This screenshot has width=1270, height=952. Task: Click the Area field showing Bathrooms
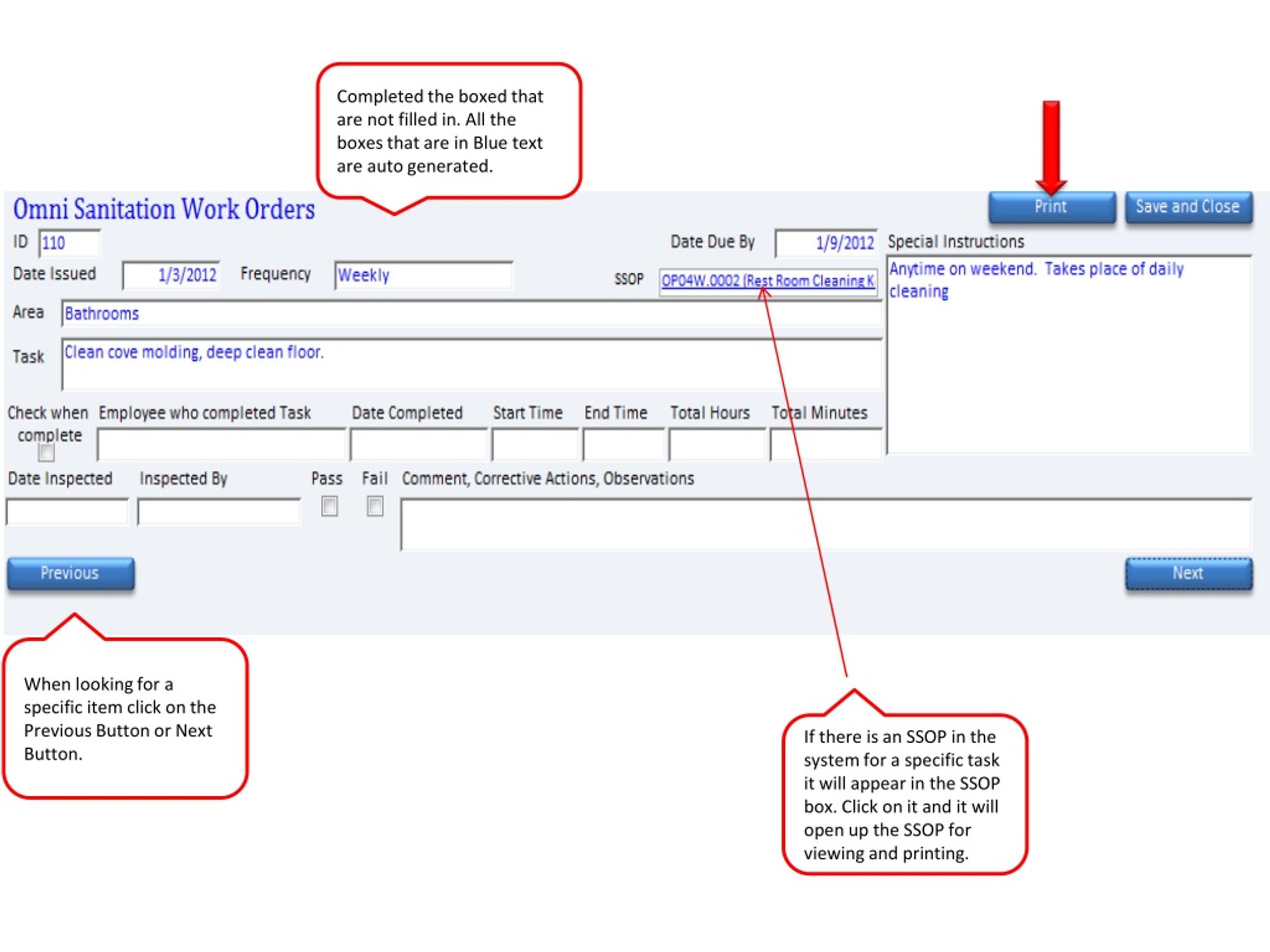(471, 313)
